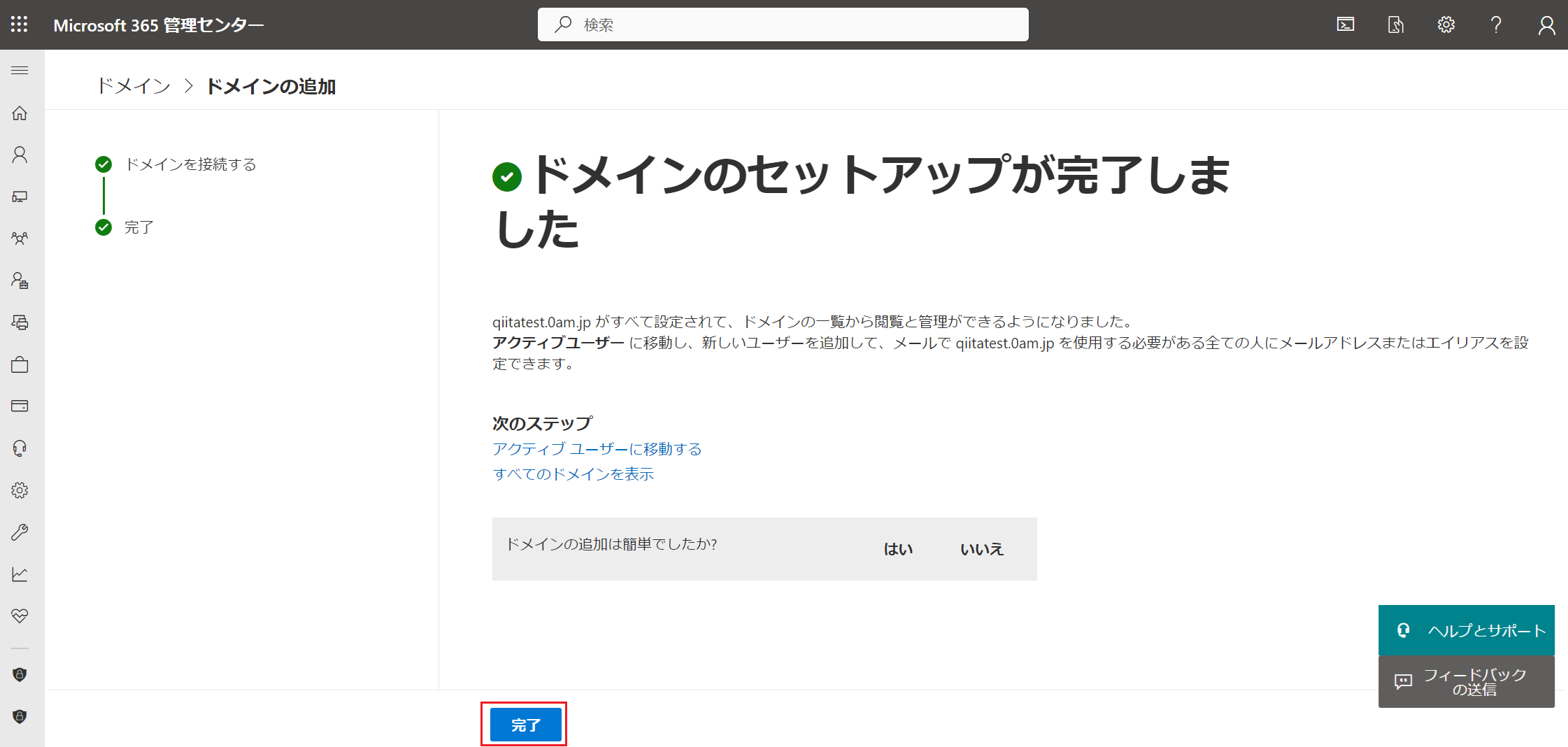Open Resources printer icon in sidebar
This screenshot has width=1568, height=747.
[x=20, y=322]
